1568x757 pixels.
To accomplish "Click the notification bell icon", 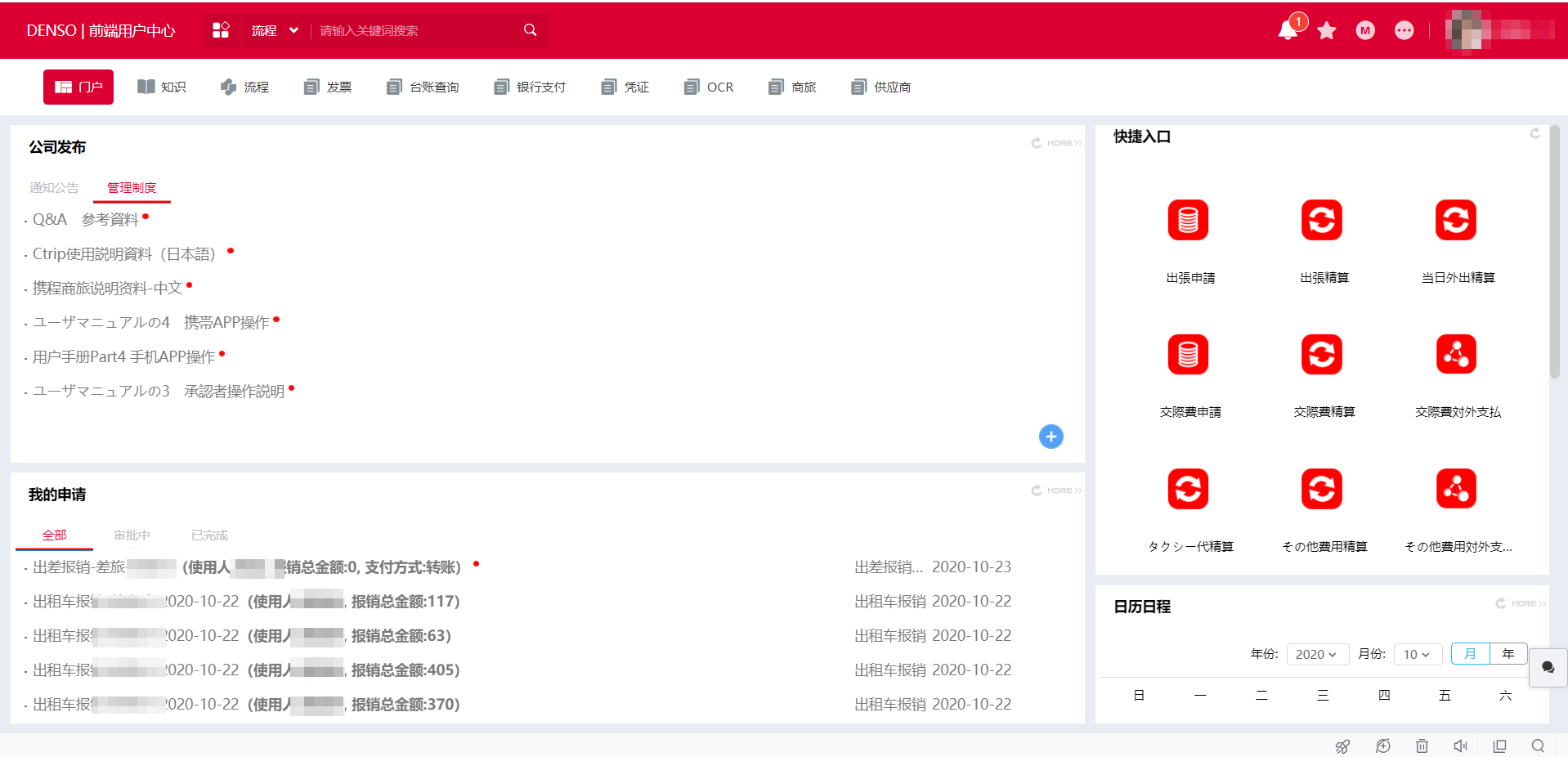I will pos(1288,30).
